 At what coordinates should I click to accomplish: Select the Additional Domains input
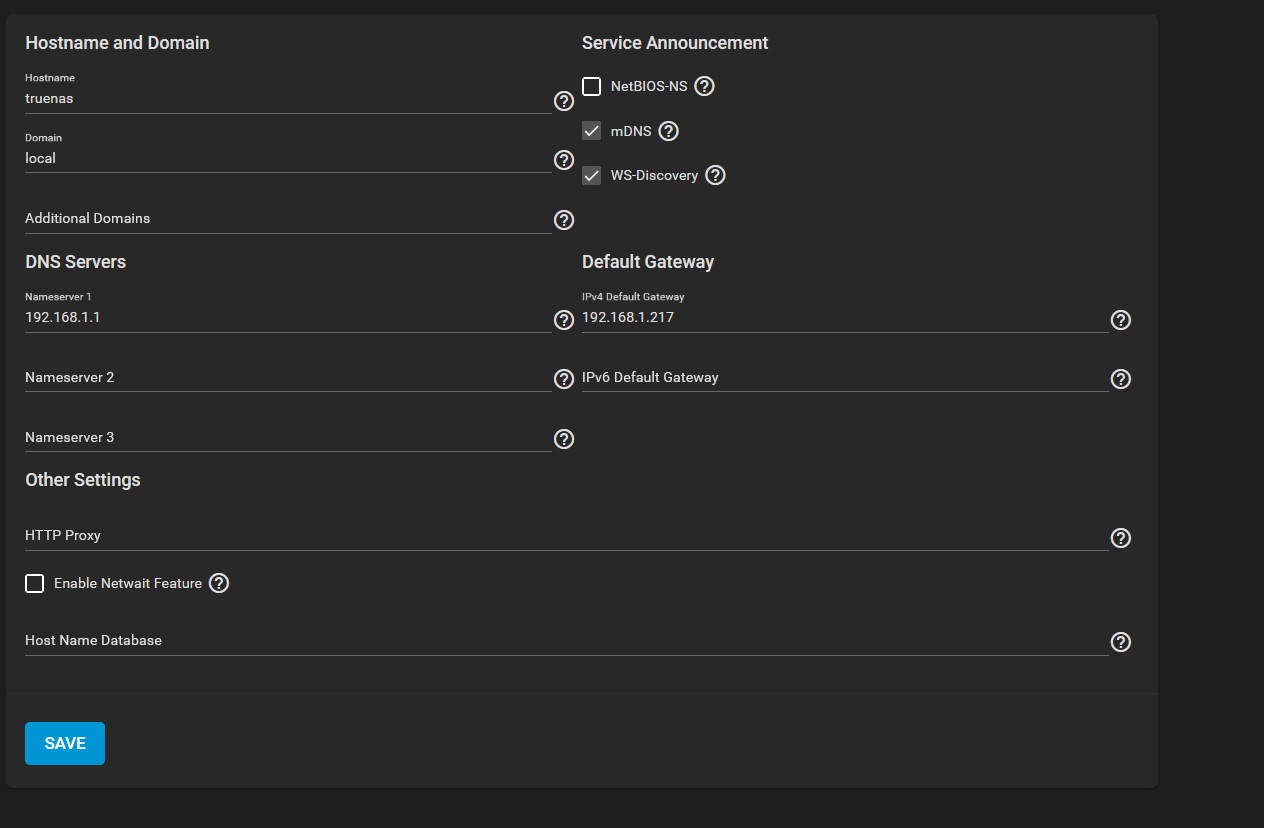288,219
